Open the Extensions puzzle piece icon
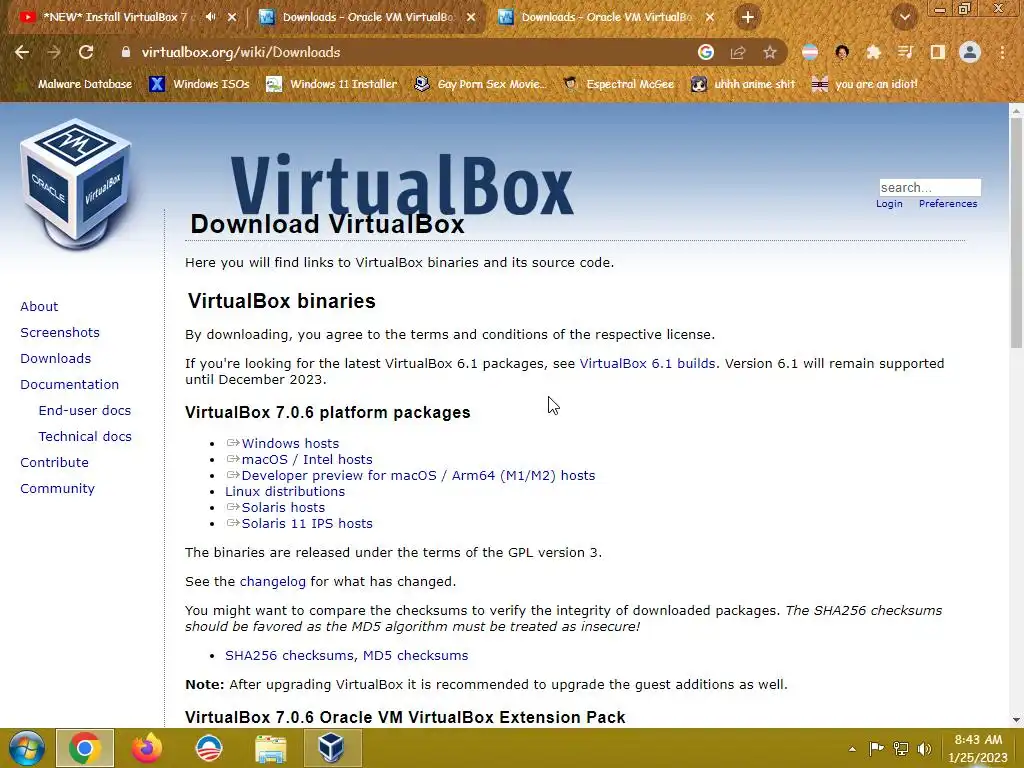The width and height of the screenshot is (1024, 768). pyautogui.click(x=874, y=52)
